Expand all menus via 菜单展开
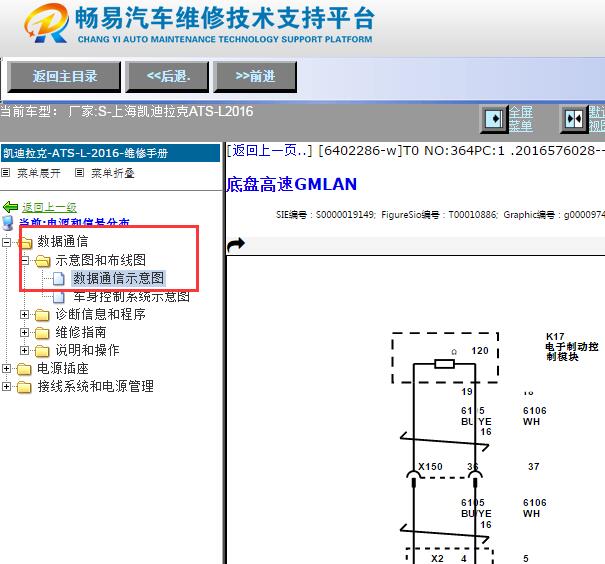This screenshot has height=564, width=605. click(x=39, y=173)
